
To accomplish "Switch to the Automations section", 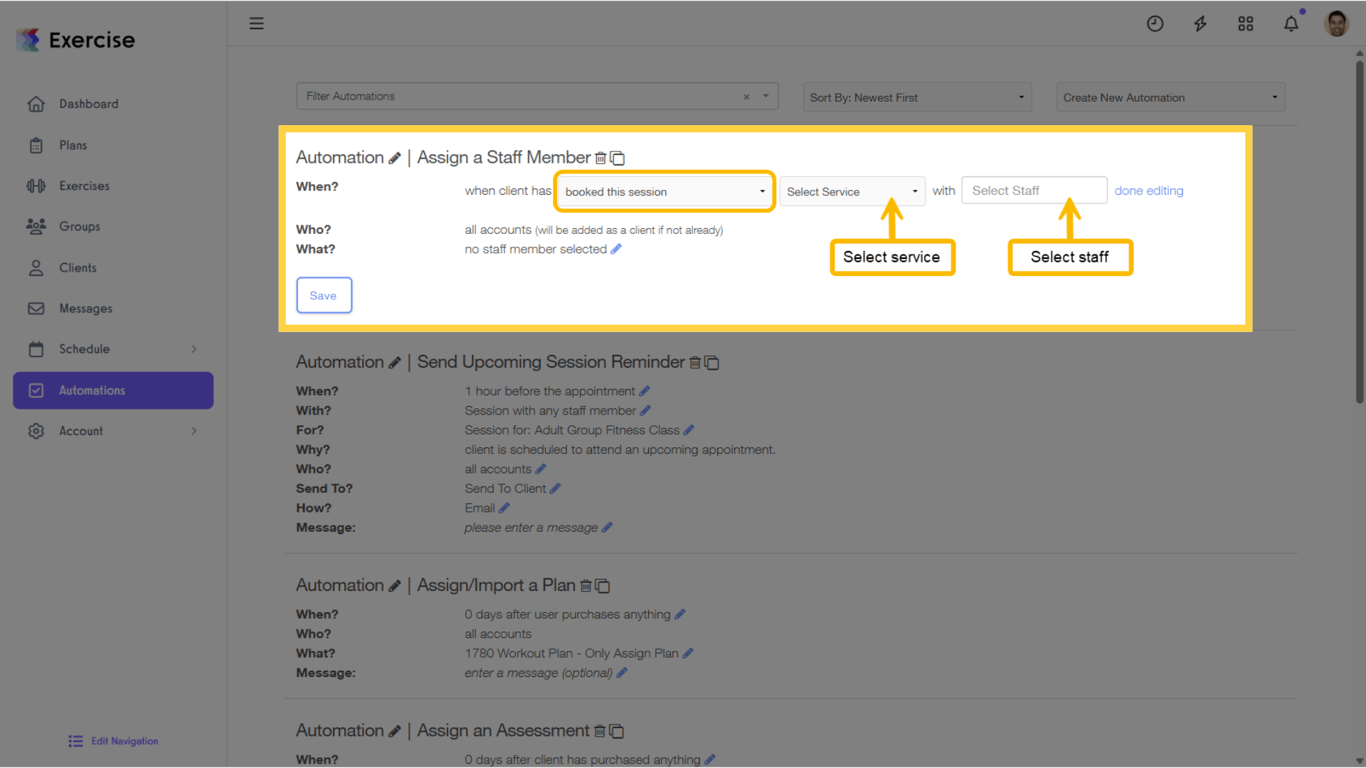I will 92,390.
